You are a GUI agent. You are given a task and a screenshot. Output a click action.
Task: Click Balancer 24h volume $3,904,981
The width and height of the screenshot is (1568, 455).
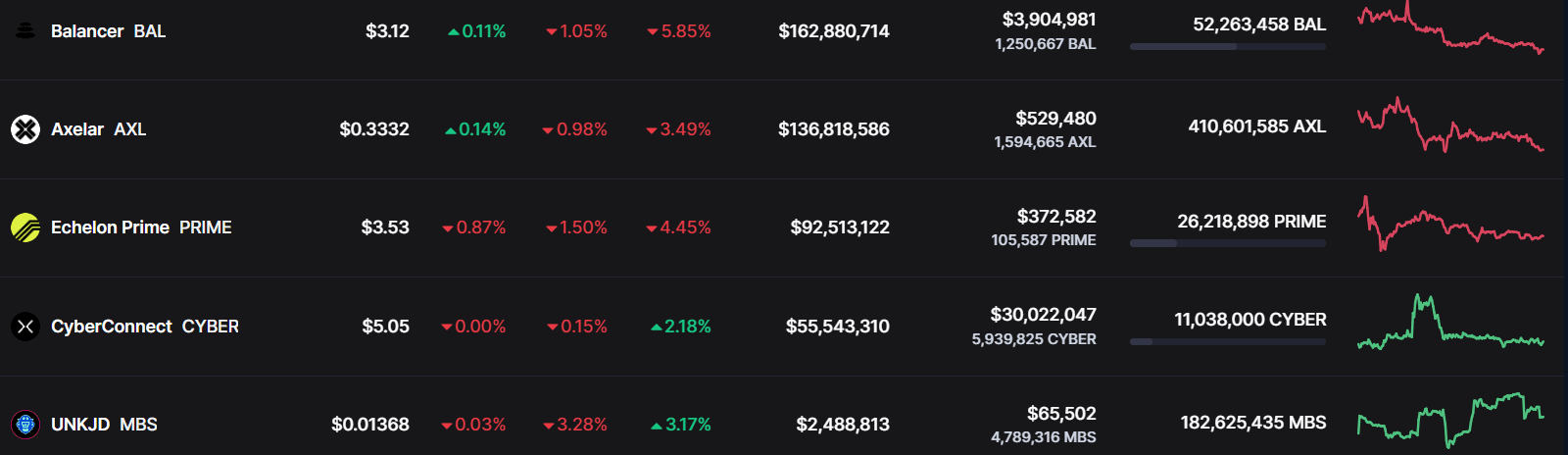tap(1049, 20)
